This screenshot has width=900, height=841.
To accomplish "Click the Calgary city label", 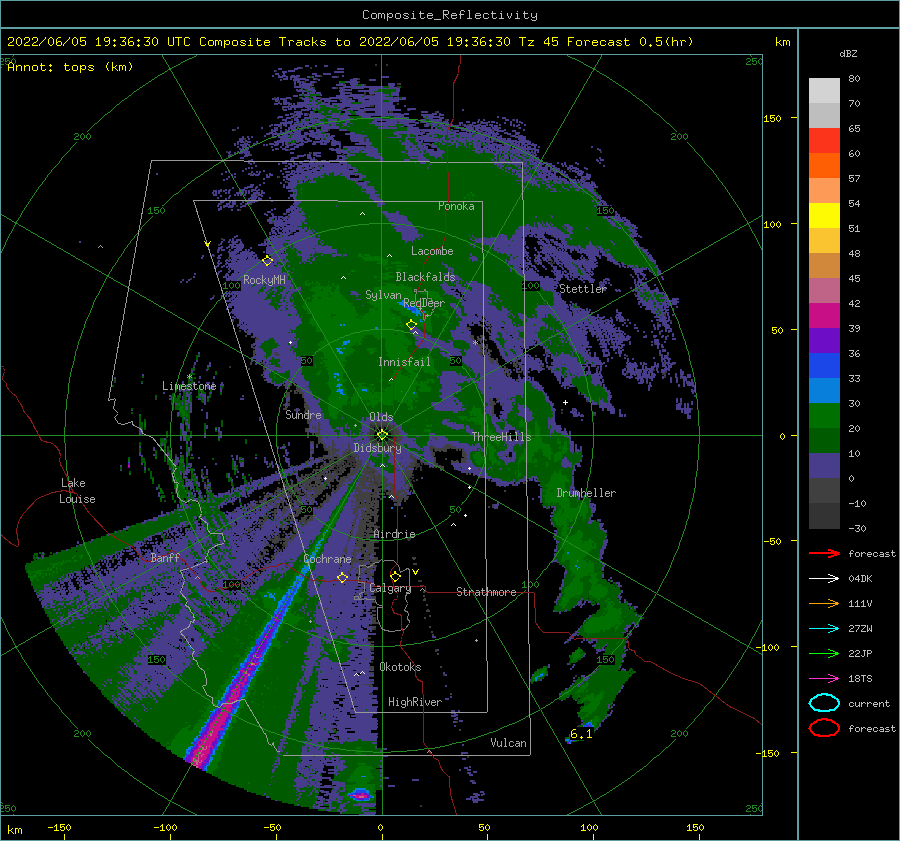I will pos(390,588).
